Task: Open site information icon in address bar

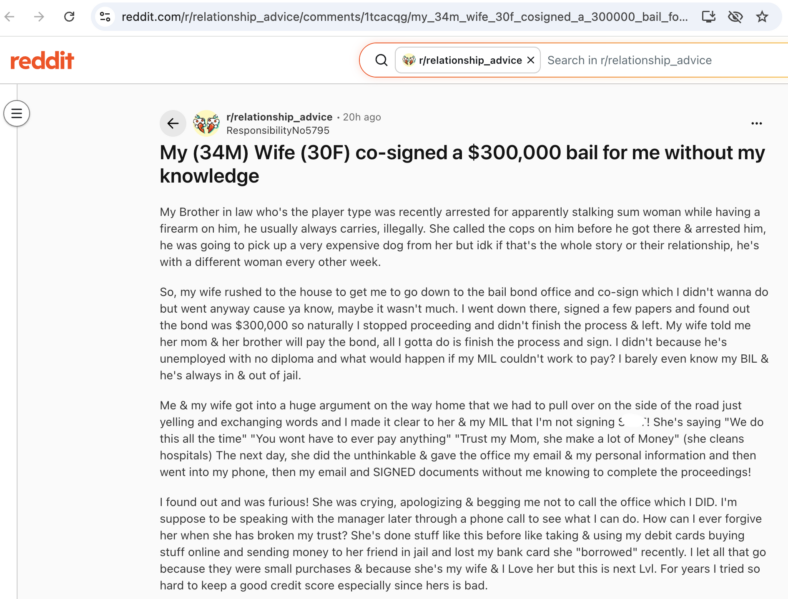Action: click(105, 17)
